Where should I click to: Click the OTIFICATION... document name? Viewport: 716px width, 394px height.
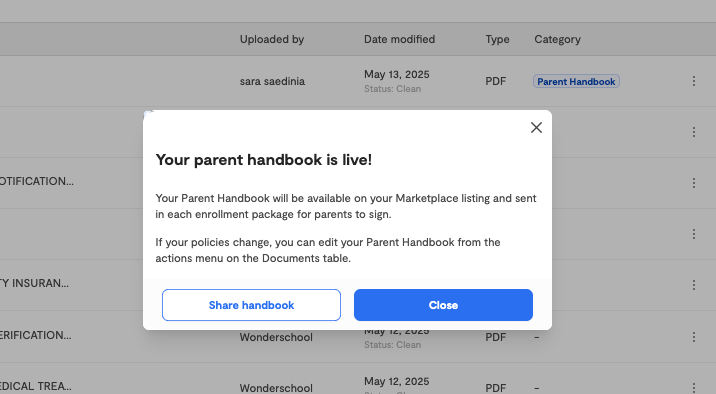(x=37, y=181)
